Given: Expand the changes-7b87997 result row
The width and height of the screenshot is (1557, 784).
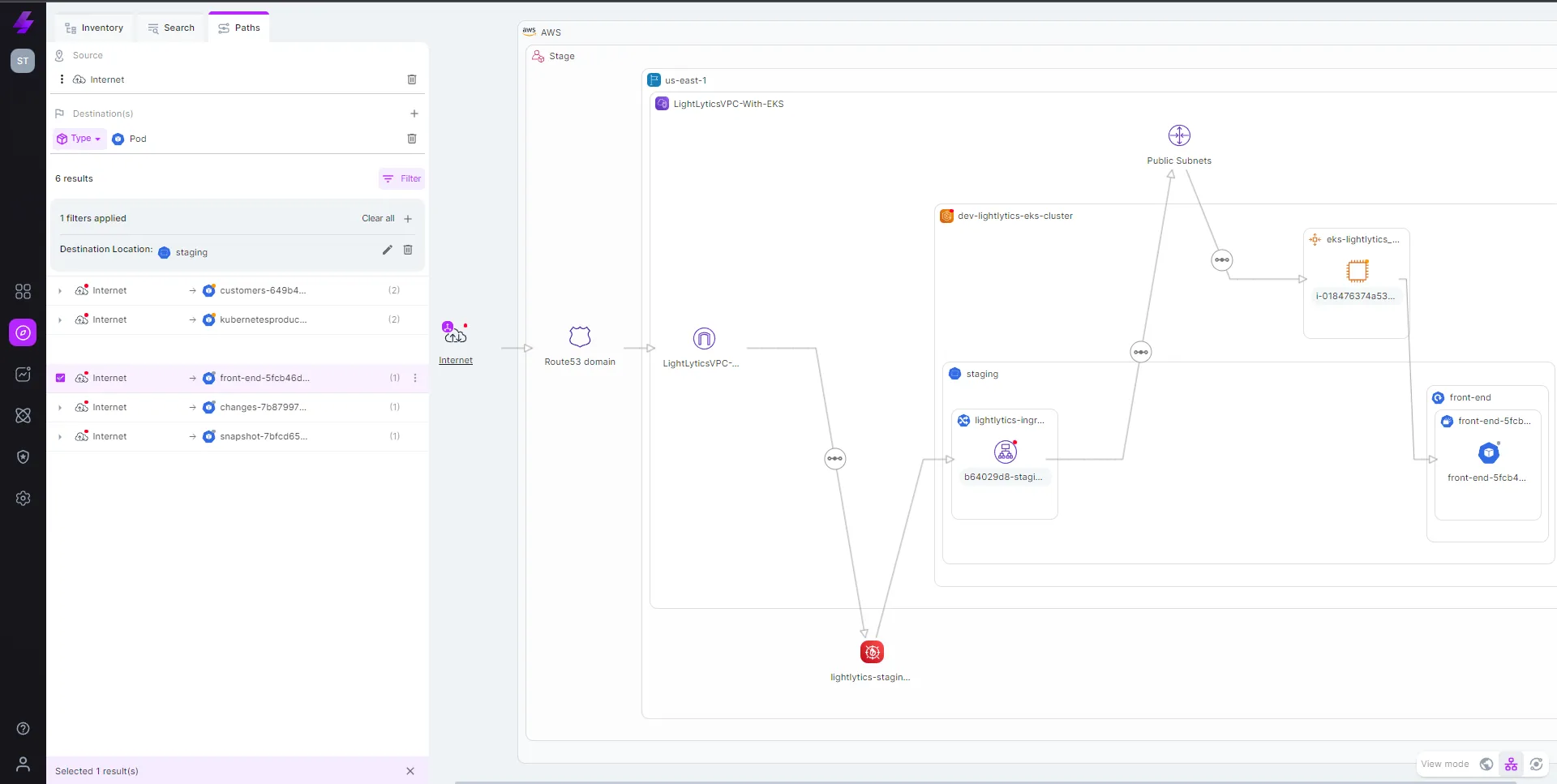Looking at the screenshot, I should pos(60,407).
